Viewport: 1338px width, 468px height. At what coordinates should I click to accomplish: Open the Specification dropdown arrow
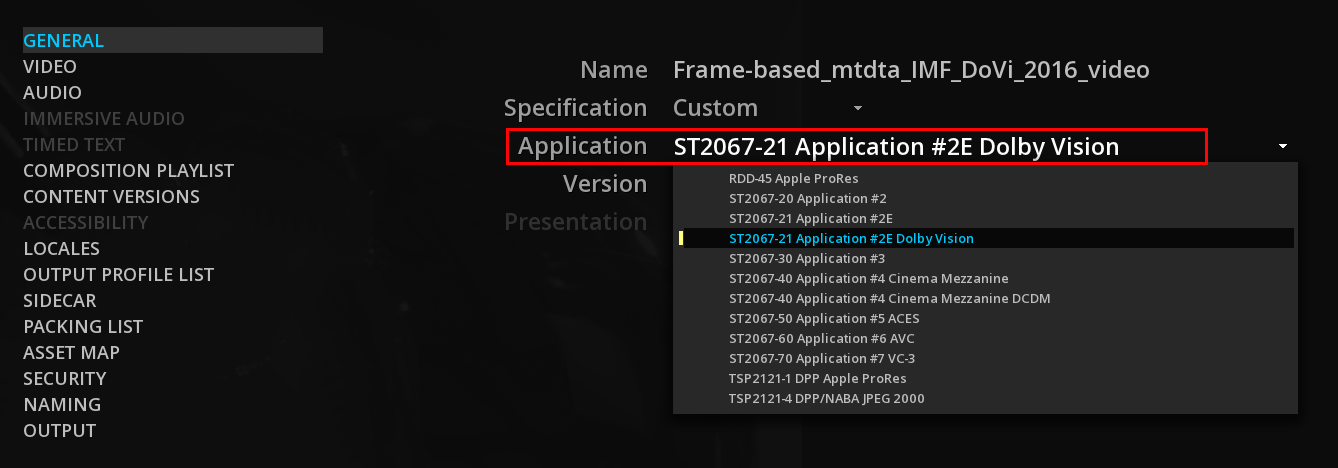pos(858,108)
